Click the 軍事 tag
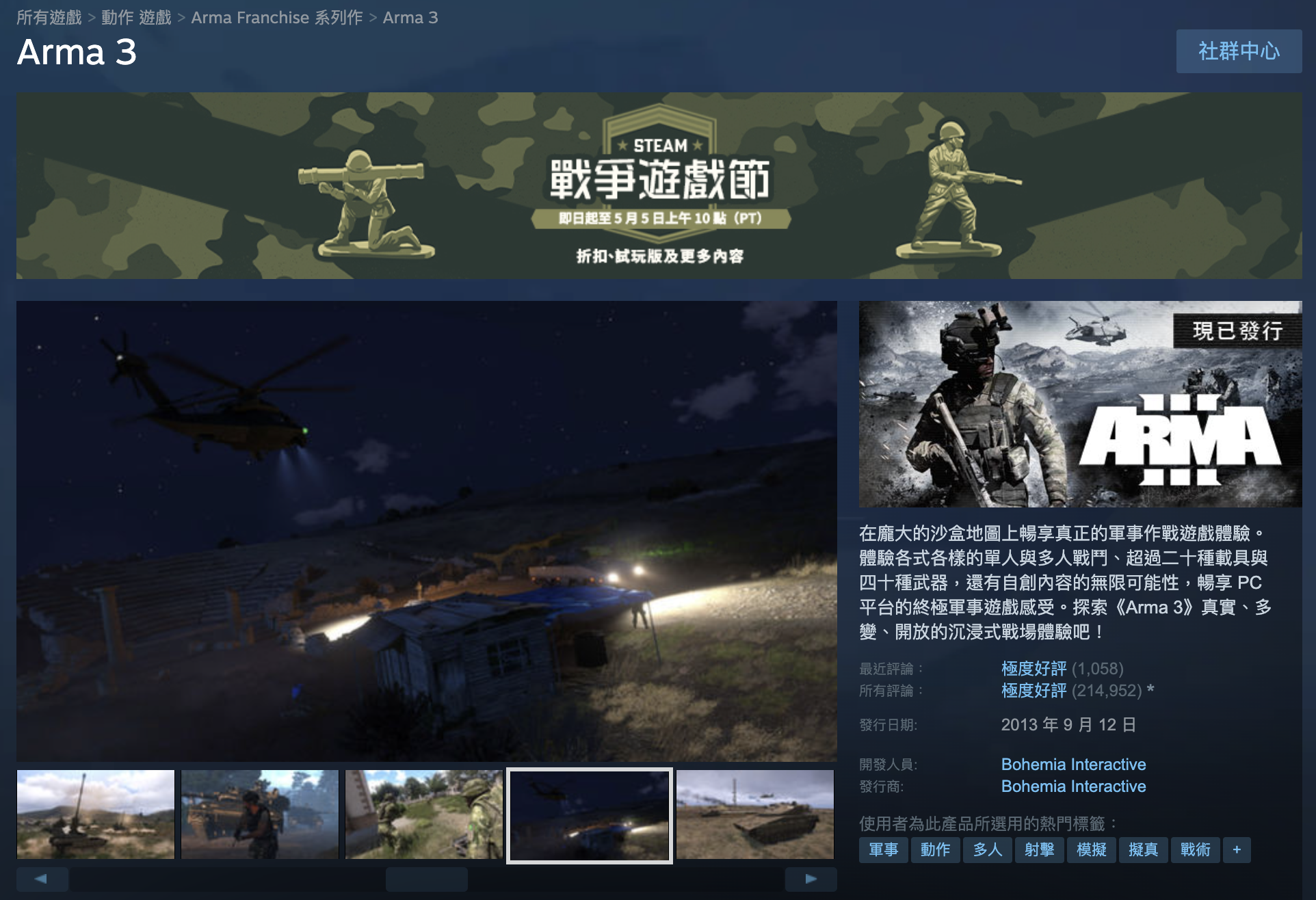Screen dimensions: 1316x900 tap(883, 850)
